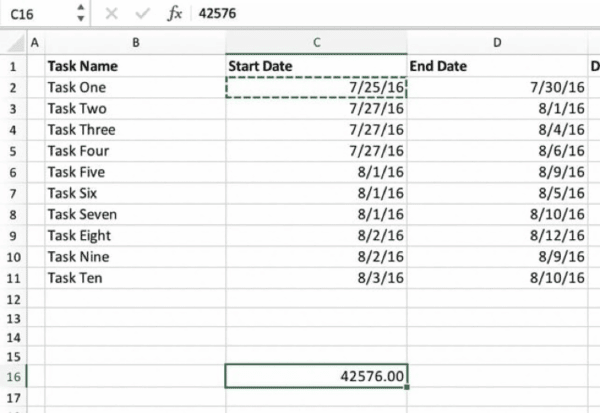Select the Task Five cell

[x=135, y=171]
